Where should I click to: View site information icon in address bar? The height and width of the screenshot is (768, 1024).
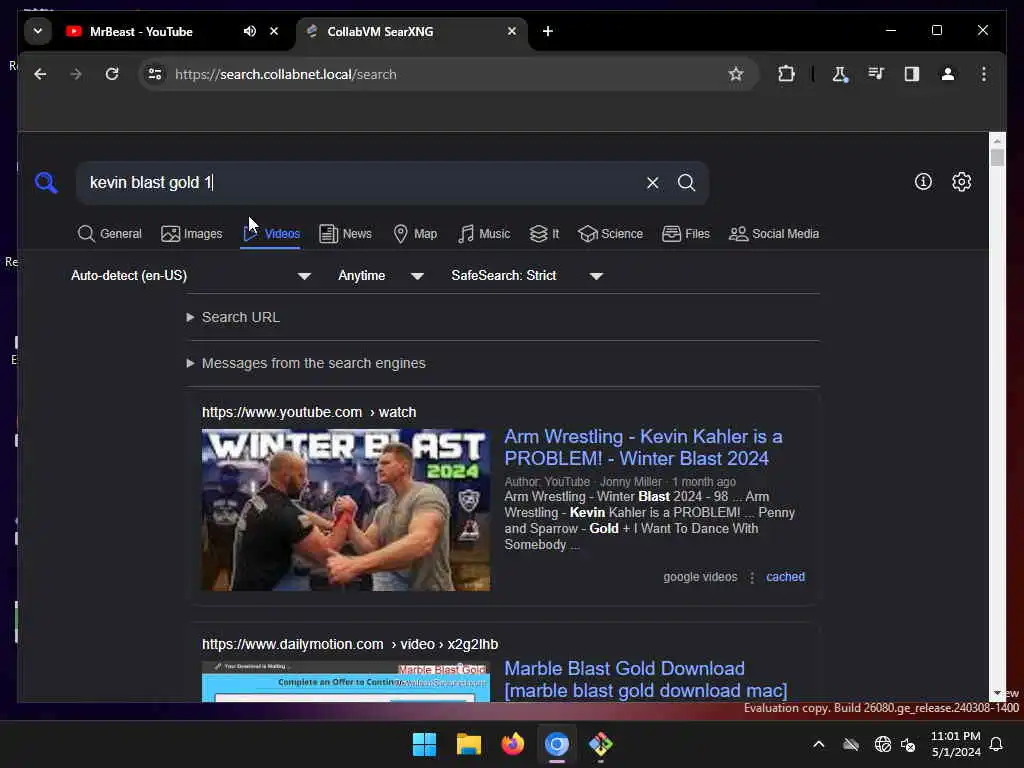[x=155, y=74]
